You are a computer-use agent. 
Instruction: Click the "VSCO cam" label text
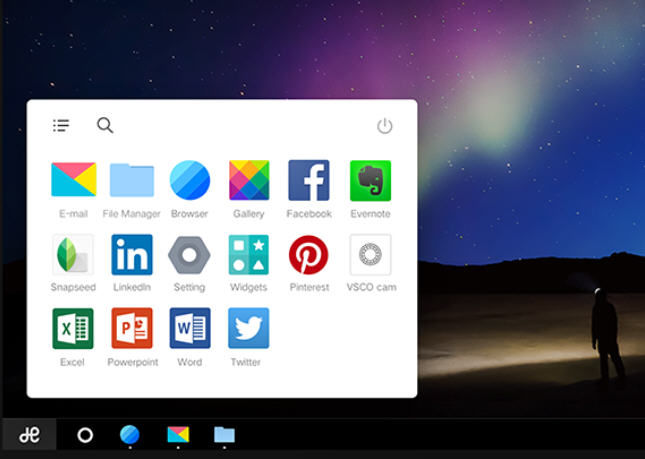371,287
